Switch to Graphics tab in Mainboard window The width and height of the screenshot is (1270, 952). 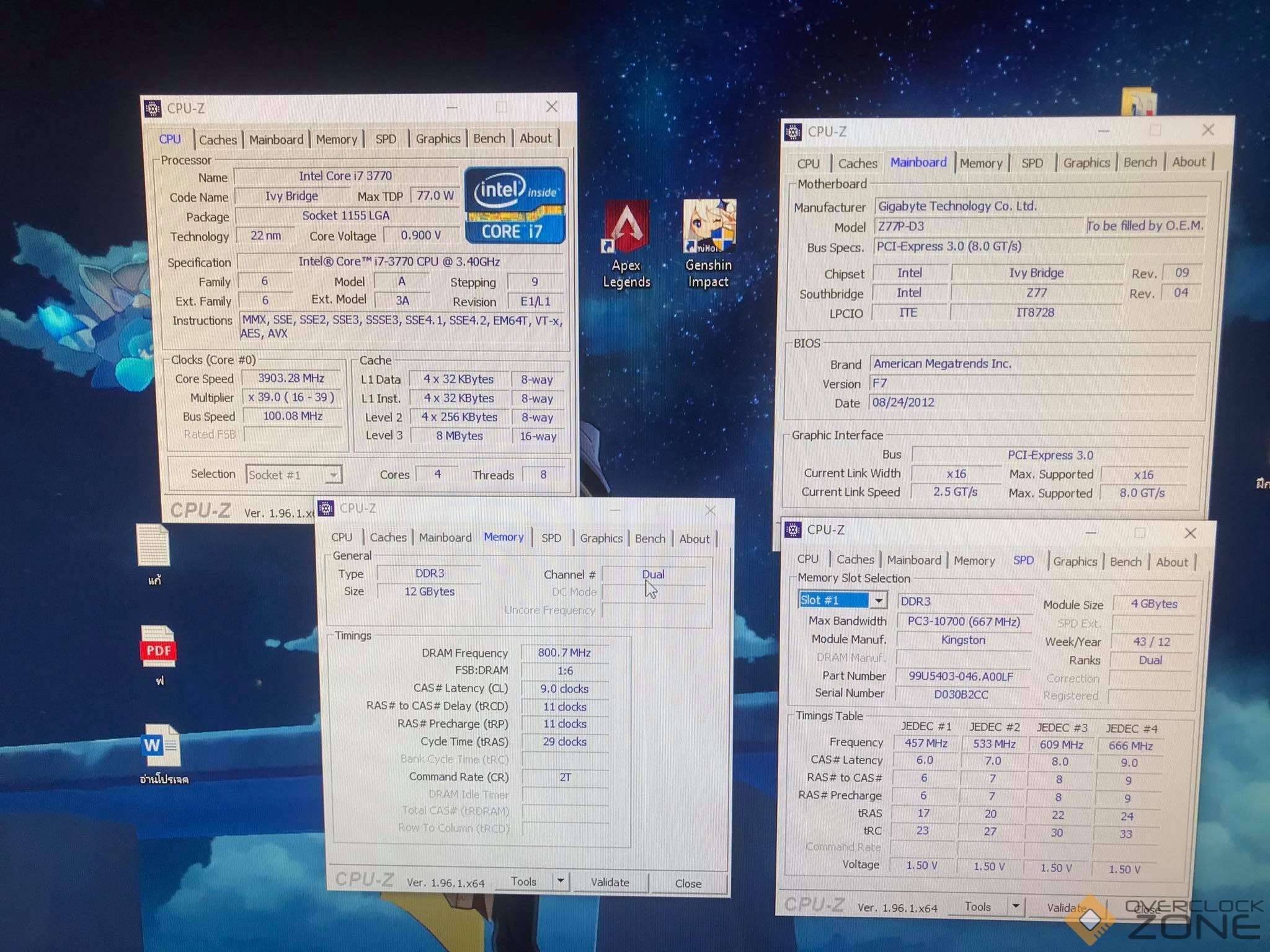(1086, 163)
